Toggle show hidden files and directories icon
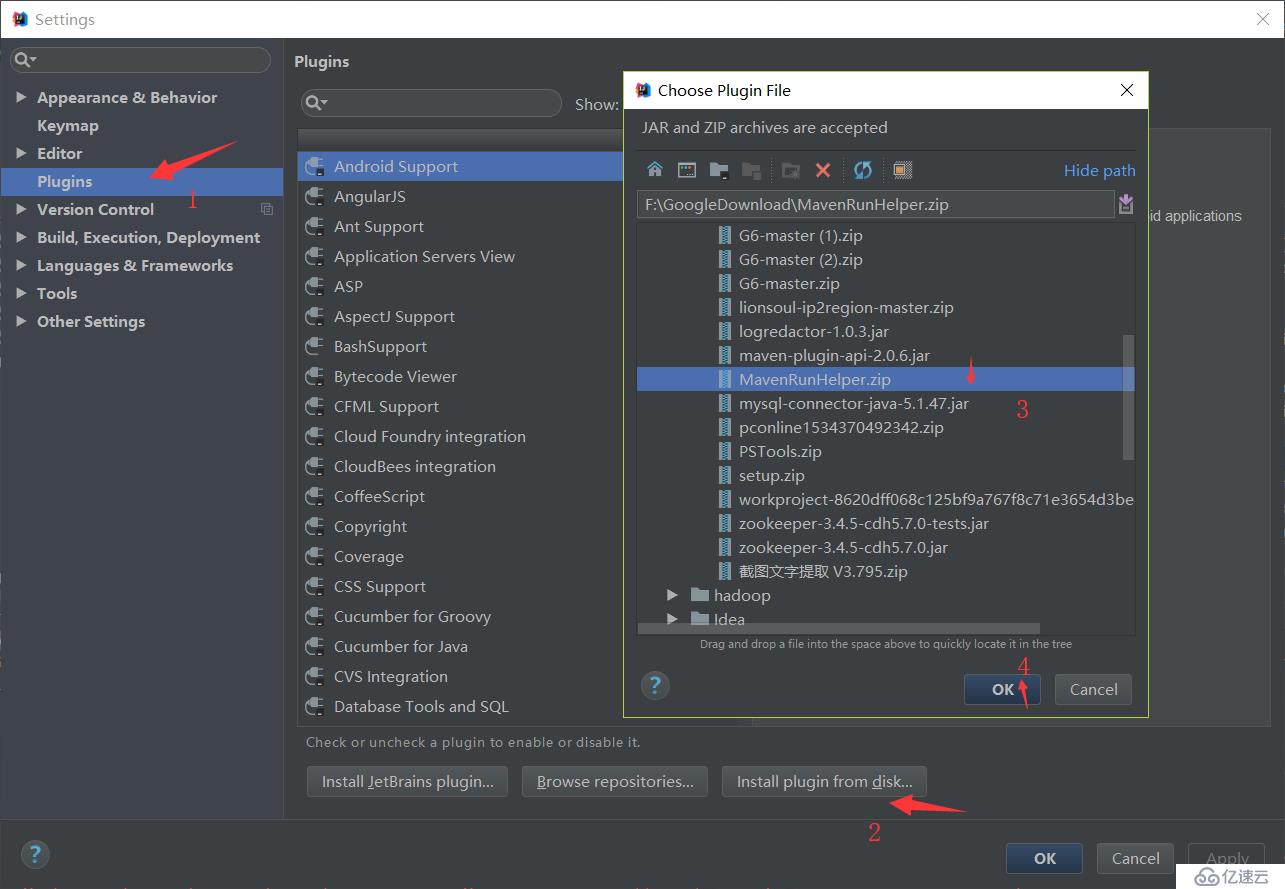The image size is (1285, 889). (x=902, y=170)
